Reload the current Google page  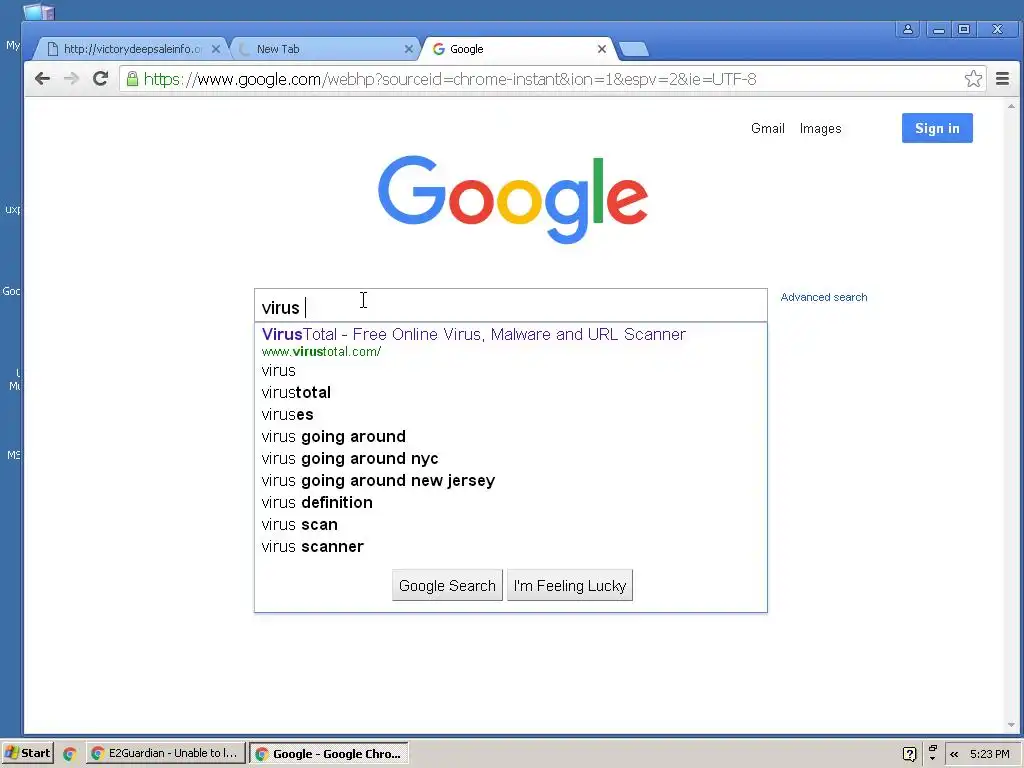click(x=100, y=79)
